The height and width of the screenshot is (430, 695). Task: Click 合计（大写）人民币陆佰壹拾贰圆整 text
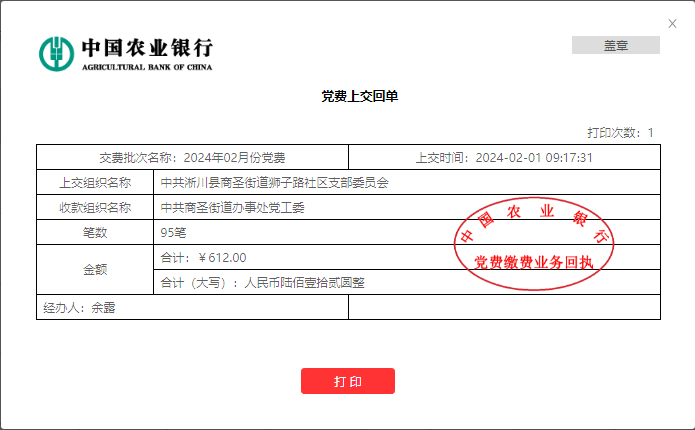(x=262, y=282)
